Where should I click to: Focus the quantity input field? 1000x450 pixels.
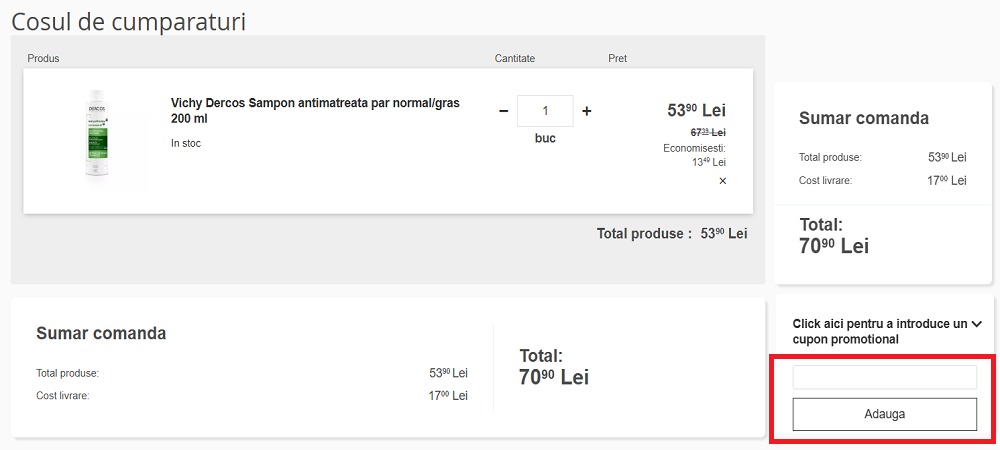(x=545, y=111)
